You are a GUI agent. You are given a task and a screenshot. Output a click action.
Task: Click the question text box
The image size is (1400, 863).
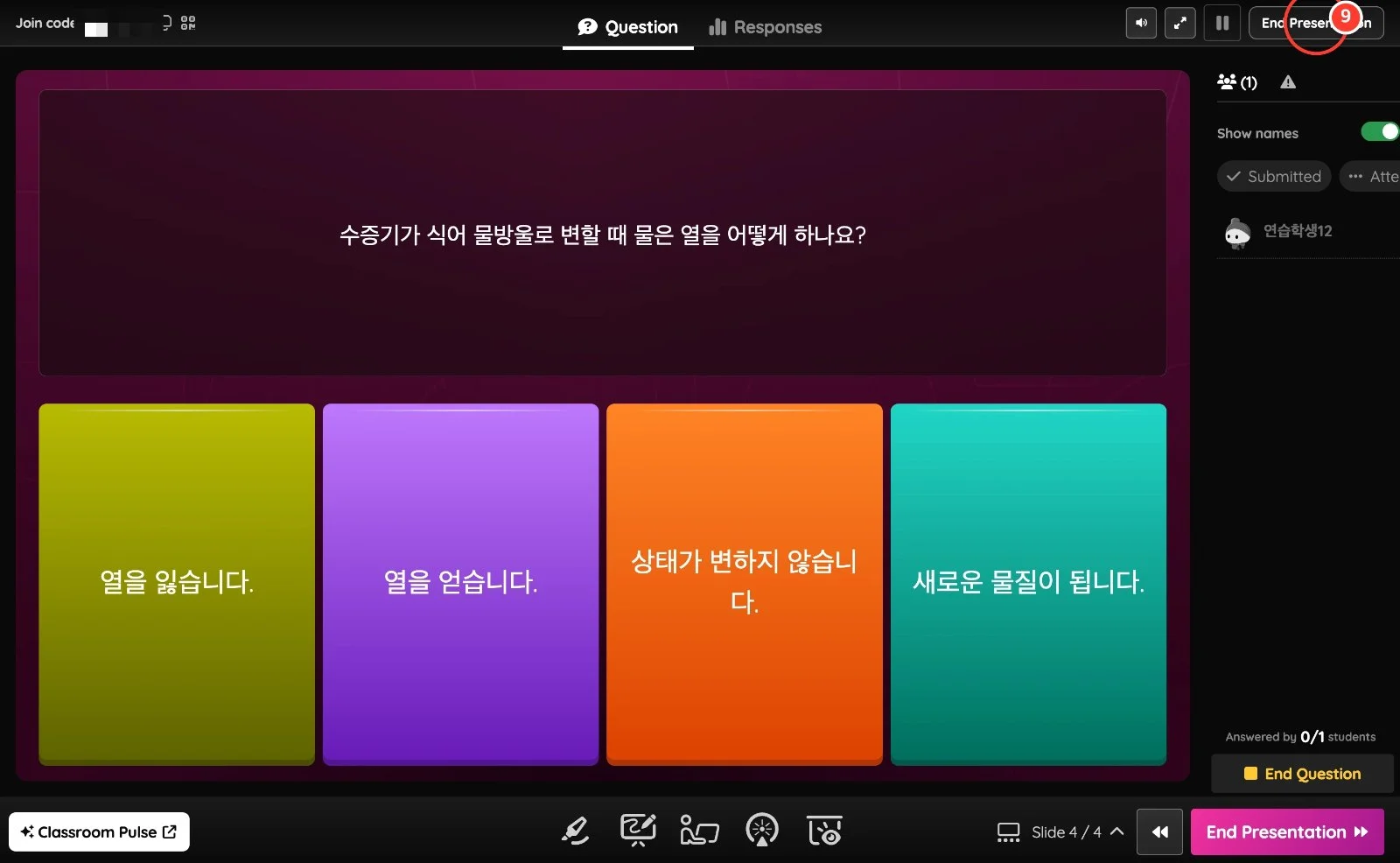pos(602,233)
